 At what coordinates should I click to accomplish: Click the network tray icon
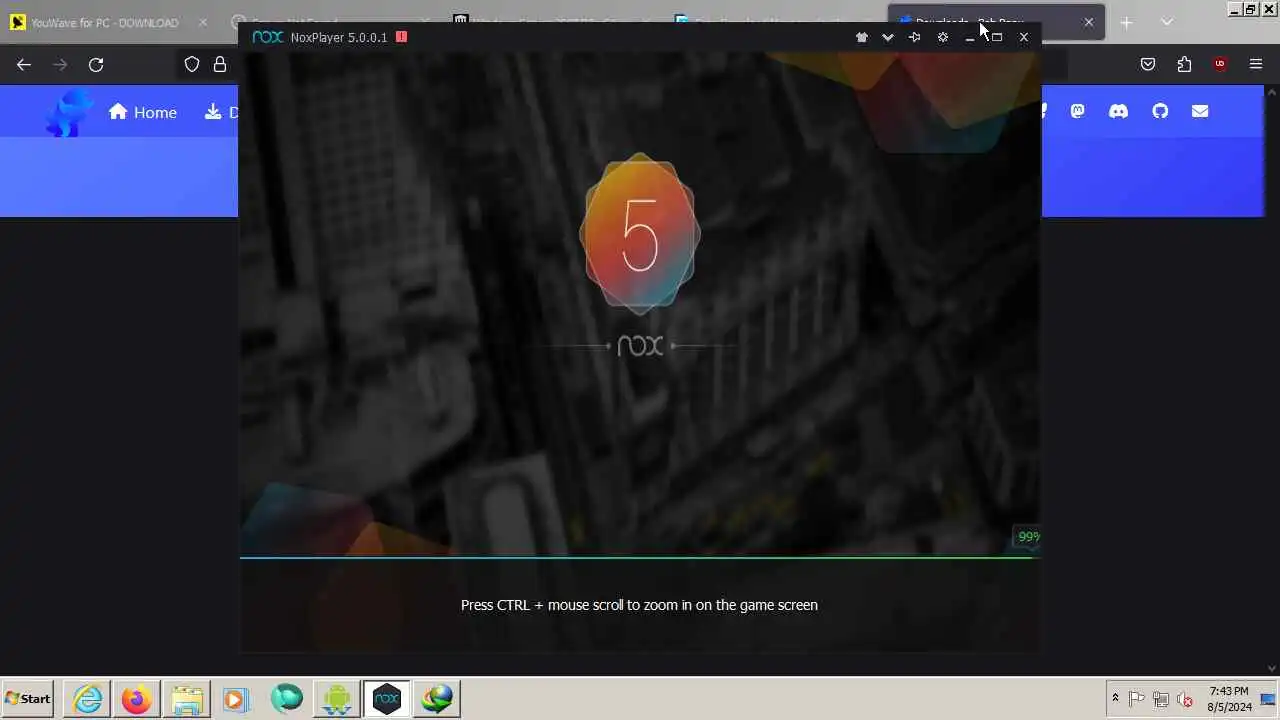(1161, 699)
